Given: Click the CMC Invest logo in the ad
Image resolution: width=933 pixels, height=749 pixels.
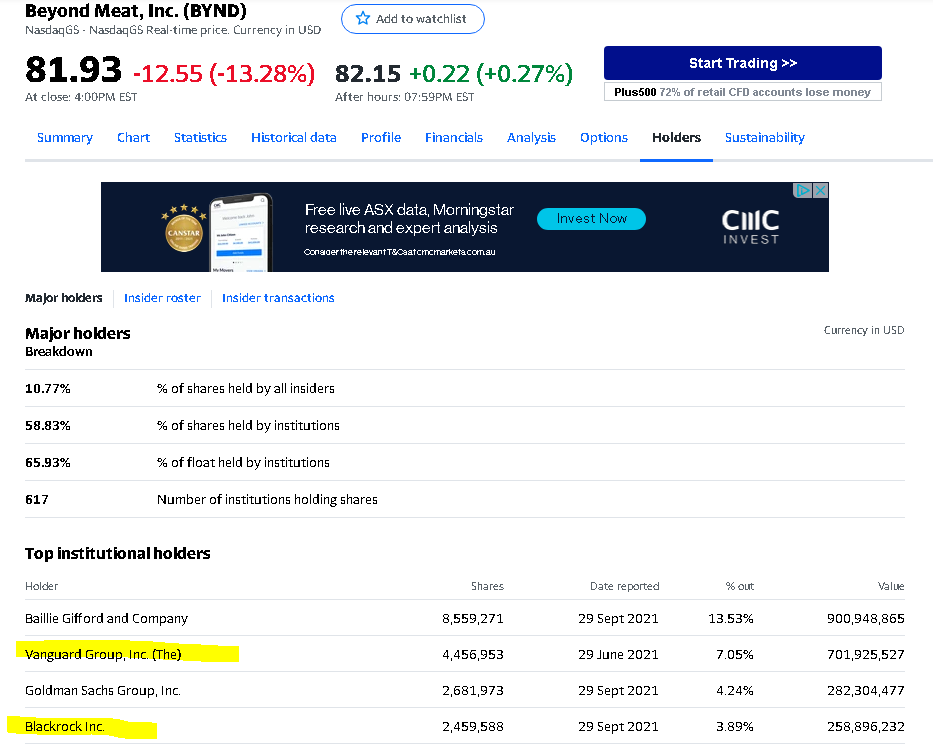Looking at the screenshot, I should point(750,227).
